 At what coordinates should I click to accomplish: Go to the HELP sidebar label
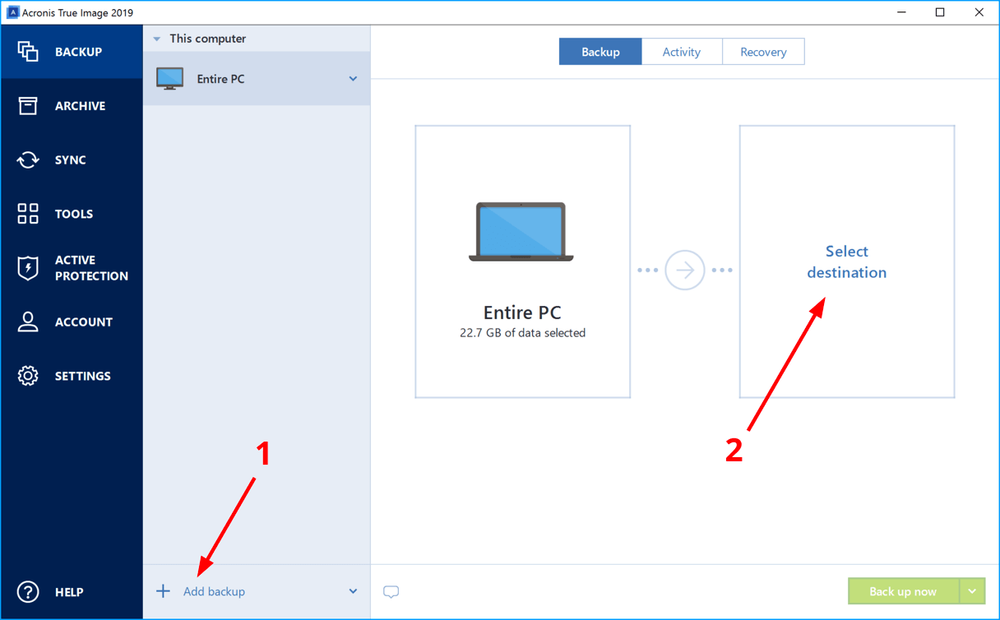coord(69,592)
